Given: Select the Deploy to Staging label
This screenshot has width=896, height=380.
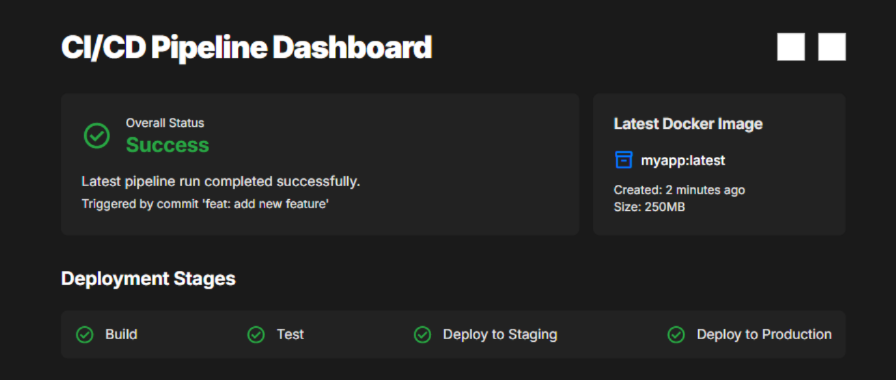Looking at the screenshot, I should (500, 335).
